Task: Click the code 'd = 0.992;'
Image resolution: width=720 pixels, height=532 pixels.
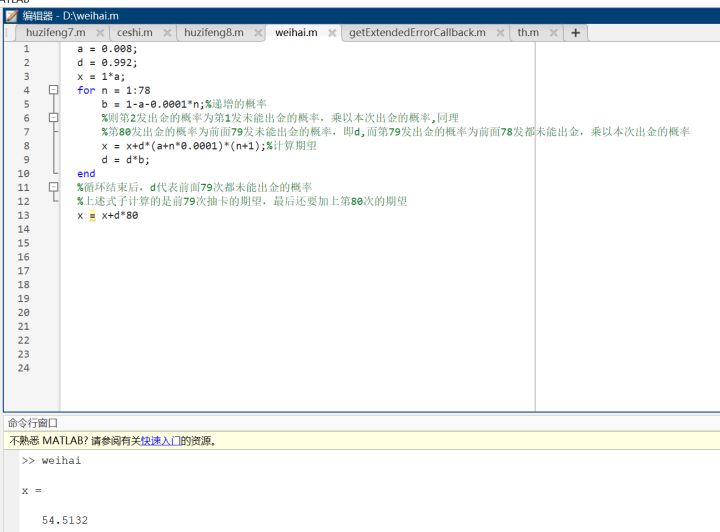Action: [107, 62]
